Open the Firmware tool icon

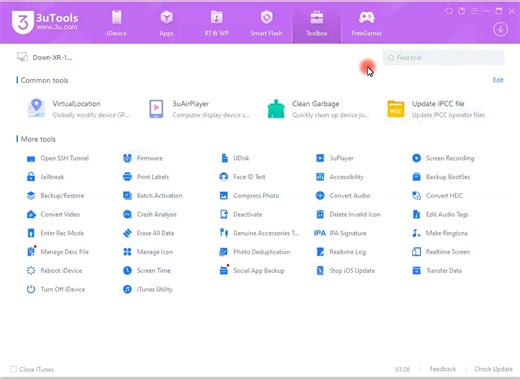click(127, 158)
